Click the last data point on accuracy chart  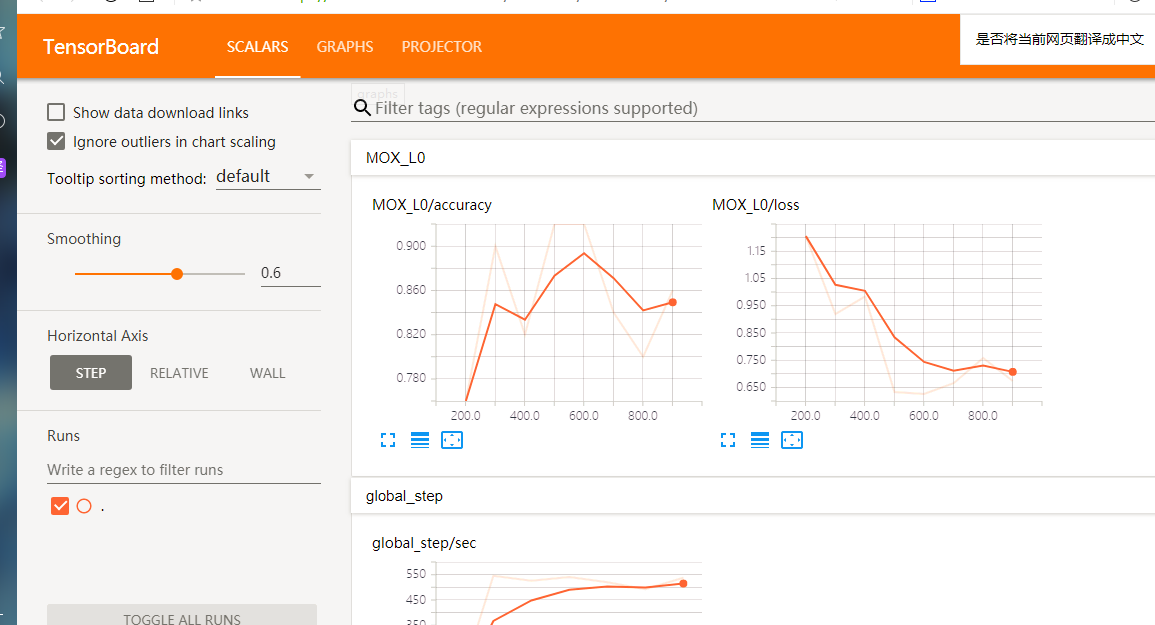pos(673,302)
